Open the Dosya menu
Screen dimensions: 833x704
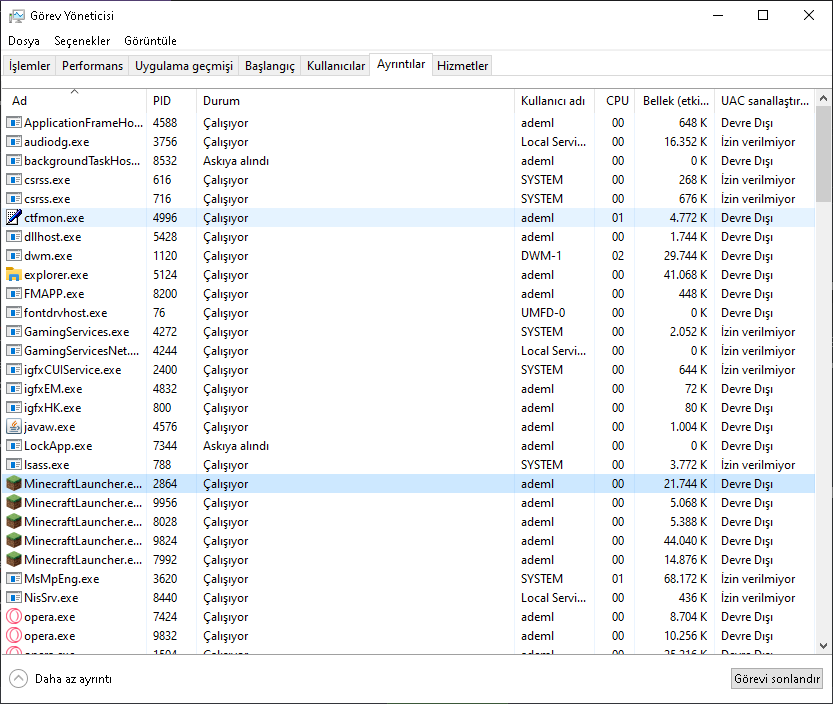(x=24, y=41)
